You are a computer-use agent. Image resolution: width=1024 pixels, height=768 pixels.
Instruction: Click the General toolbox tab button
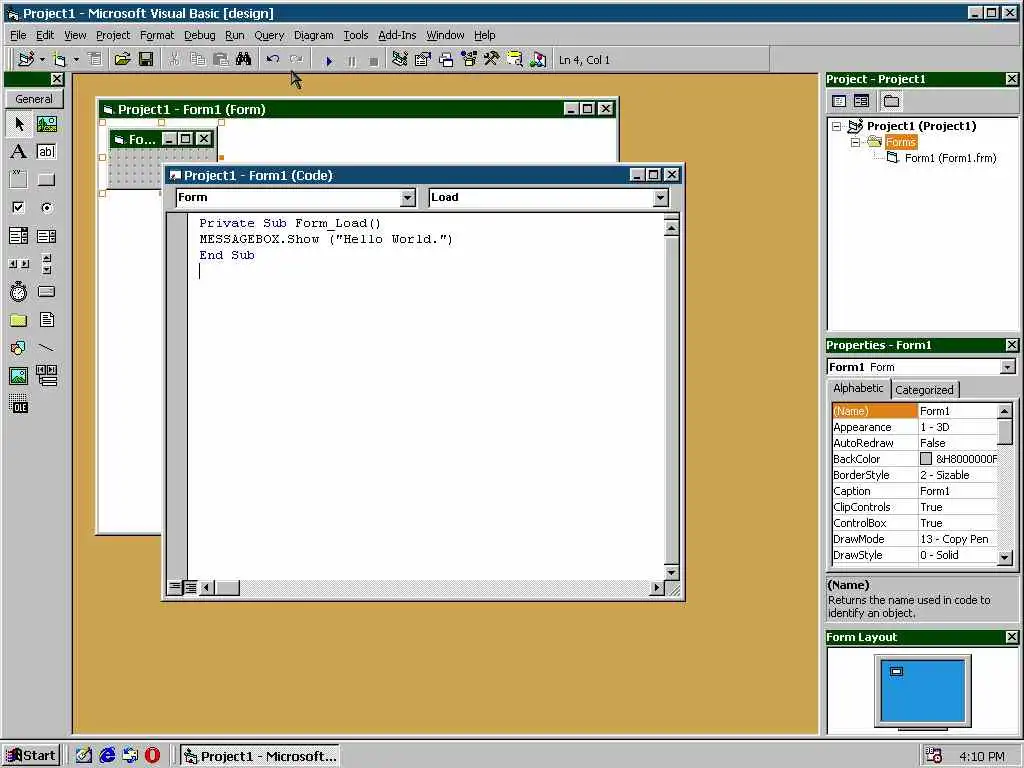(34, 99)
